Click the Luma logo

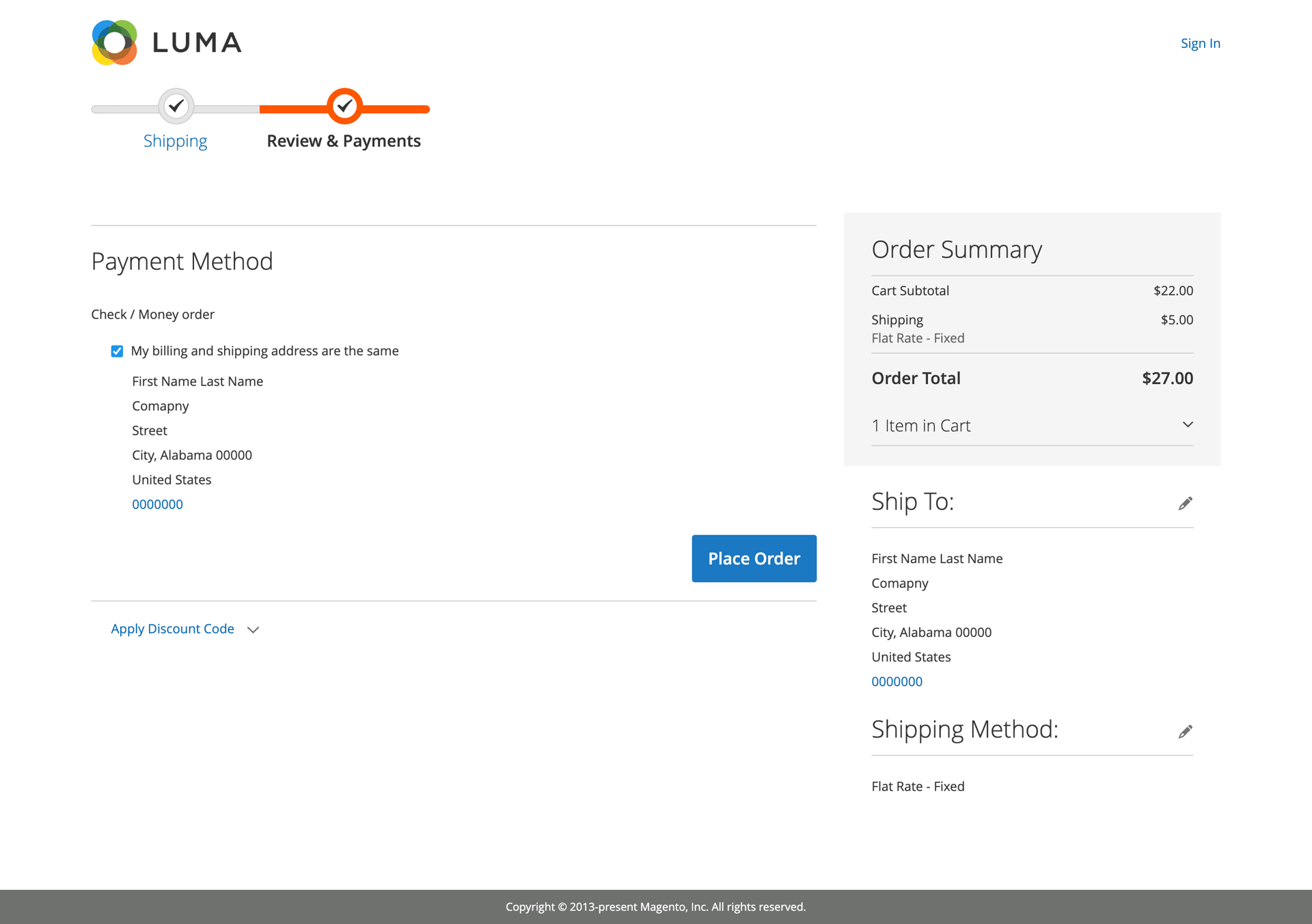point(166,42)
